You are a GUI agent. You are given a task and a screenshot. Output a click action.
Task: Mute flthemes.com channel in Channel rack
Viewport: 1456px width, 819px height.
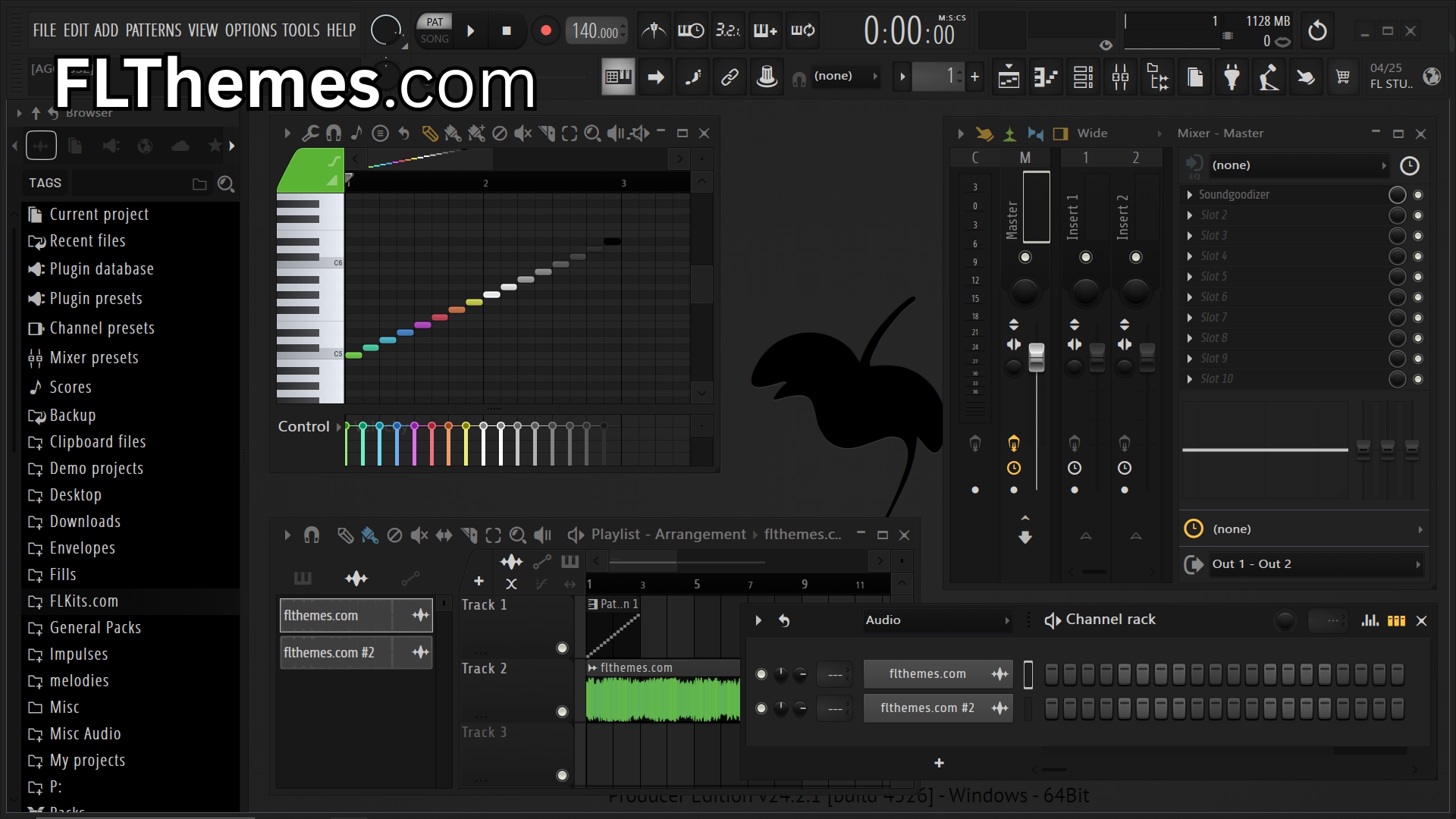click(x=761, y=674)
